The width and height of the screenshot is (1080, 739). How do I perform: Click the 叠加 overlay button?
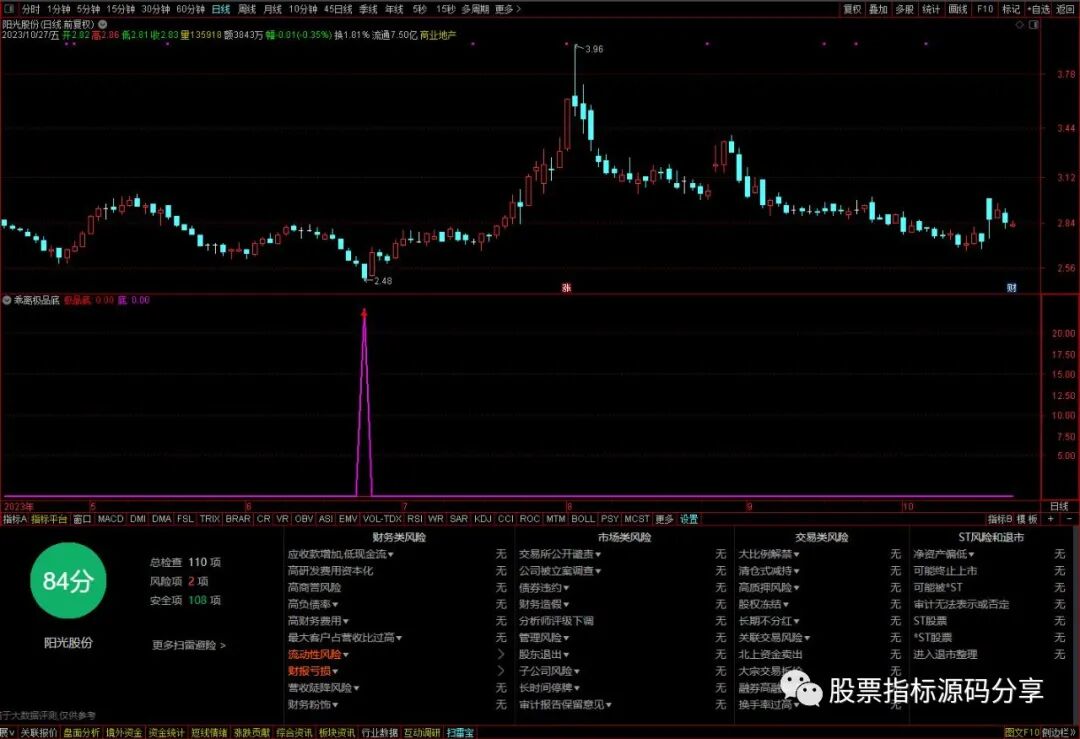pos(878,9)
